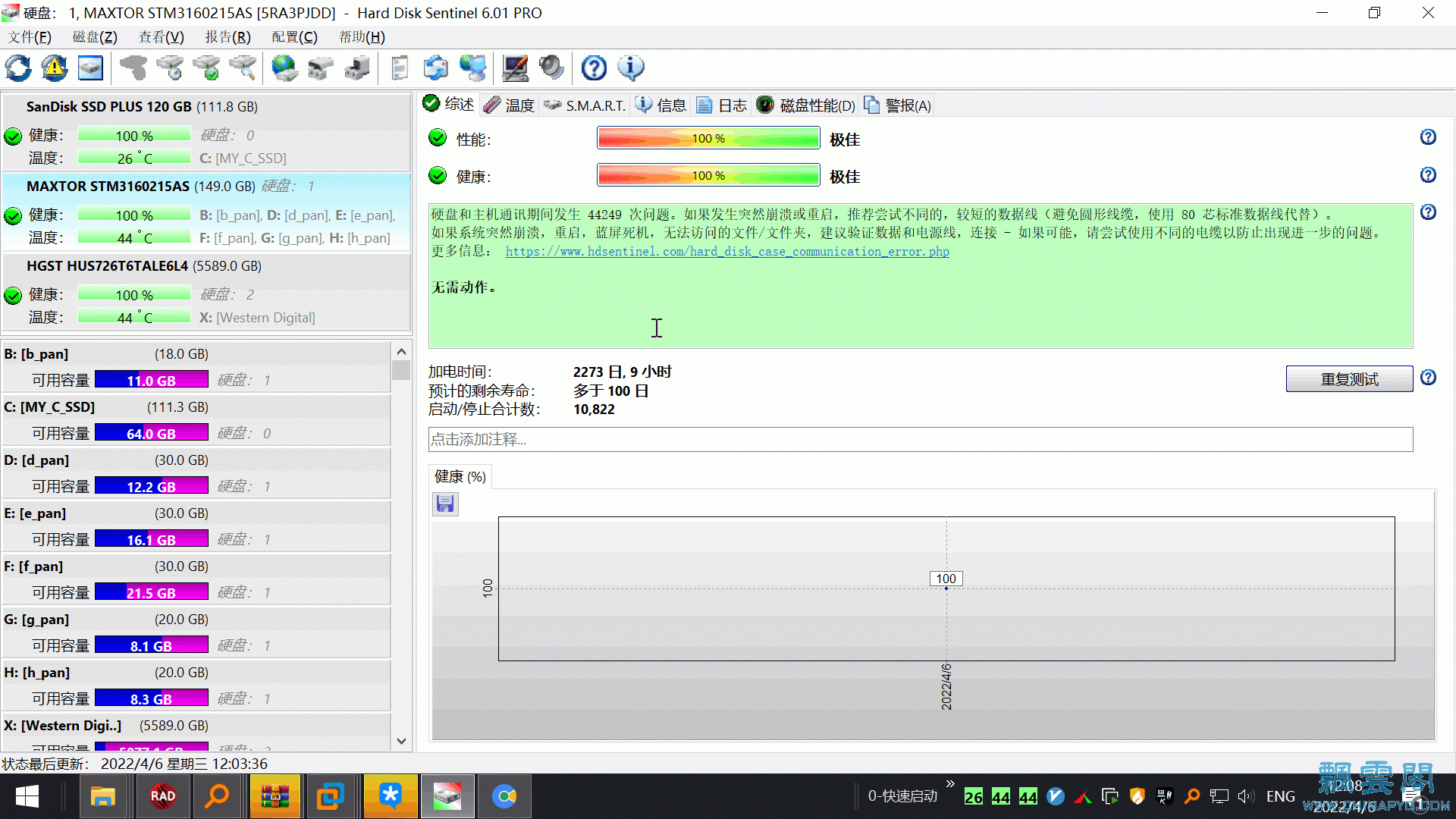Select HGST HUS726T6TALE6L4 disk entry

coord(206,292)
